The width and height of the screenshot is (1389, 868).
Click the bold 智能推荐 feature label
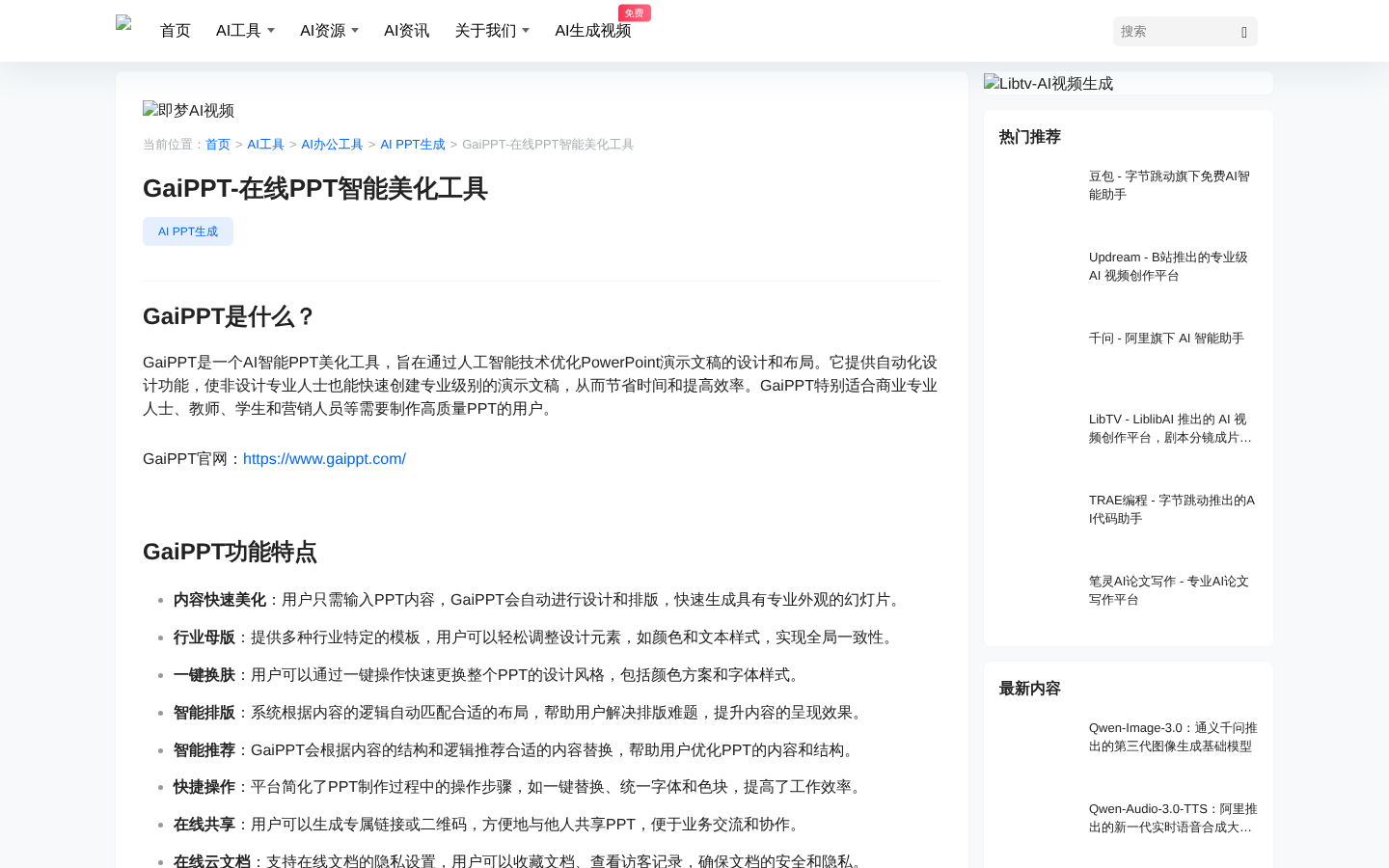pyautogui.click(x=204, y=750)
